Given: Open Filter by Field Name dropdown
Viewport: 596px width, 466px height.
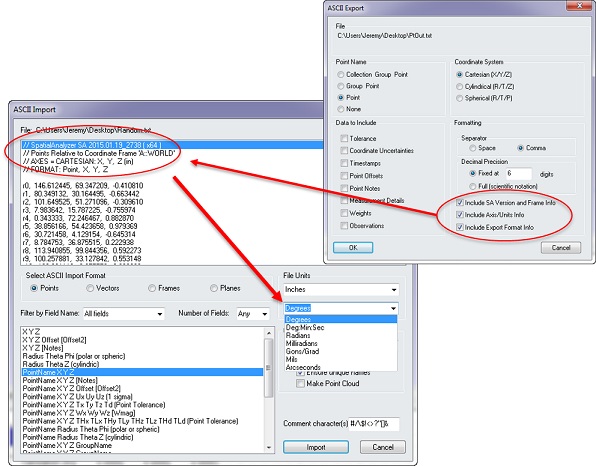Looking at the screenshot, I should 124,314.
